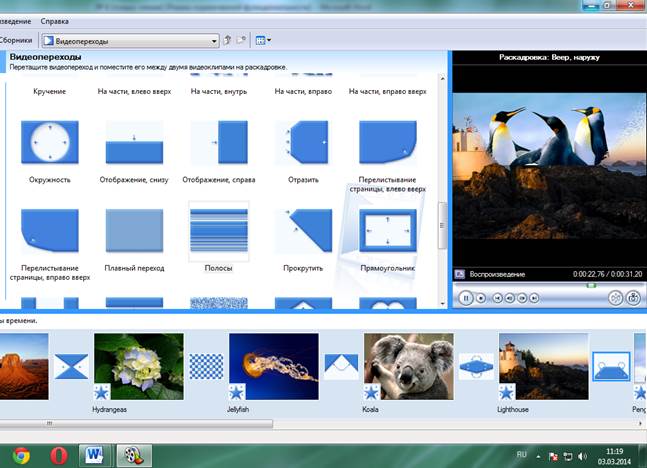Select transition cell between Jellyfish and Koala
This screenshot has height=468, width=647.
pyautogui.click(x=341, y=366)
